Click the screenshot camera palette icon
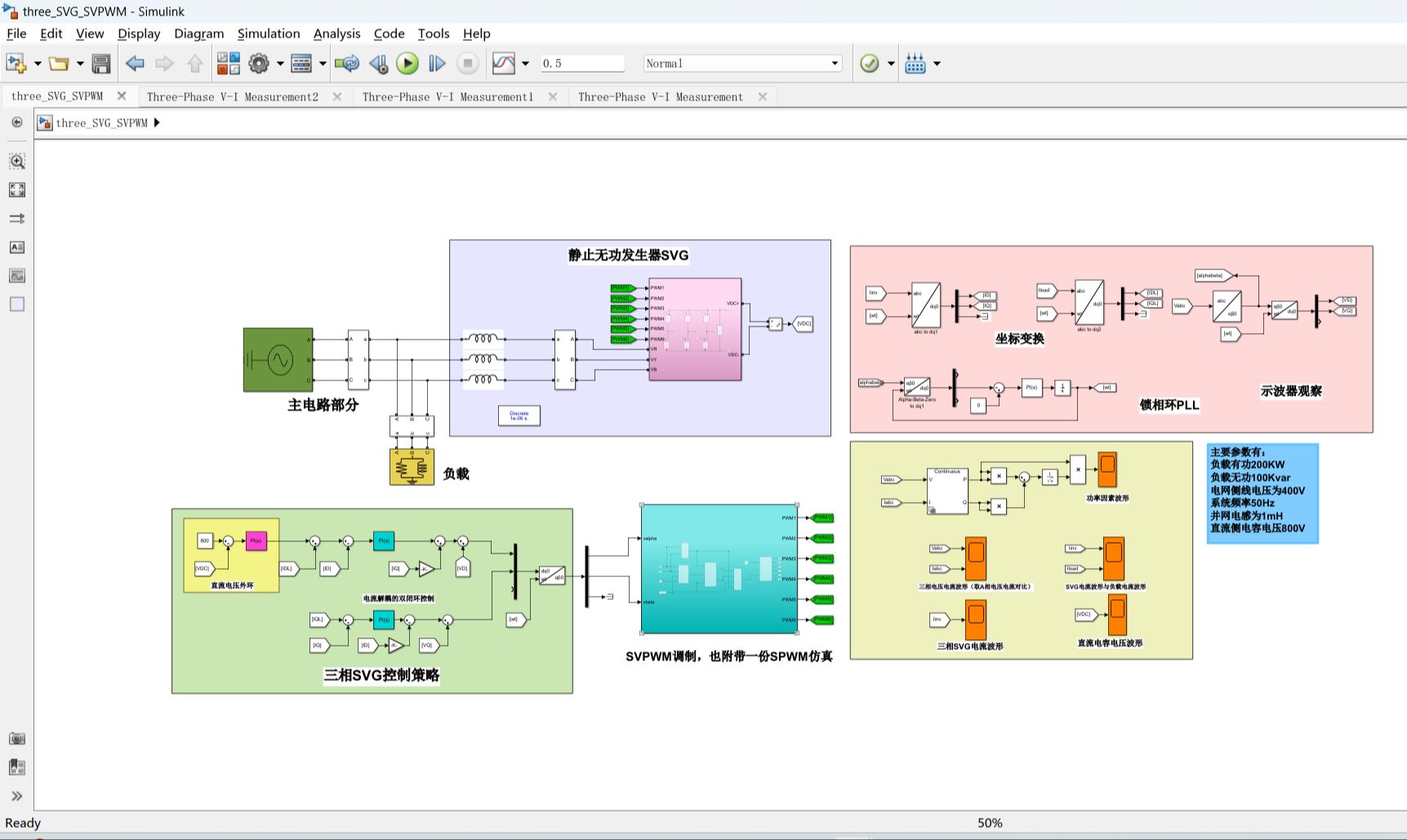The height and width of the screenshot is (840, 1407). coord(17,739)
